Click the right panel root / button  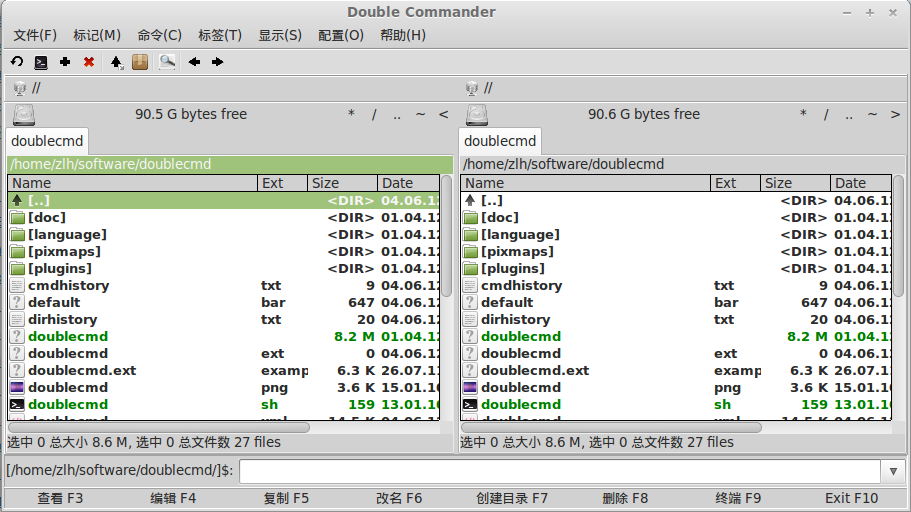(x=826, y=114)
